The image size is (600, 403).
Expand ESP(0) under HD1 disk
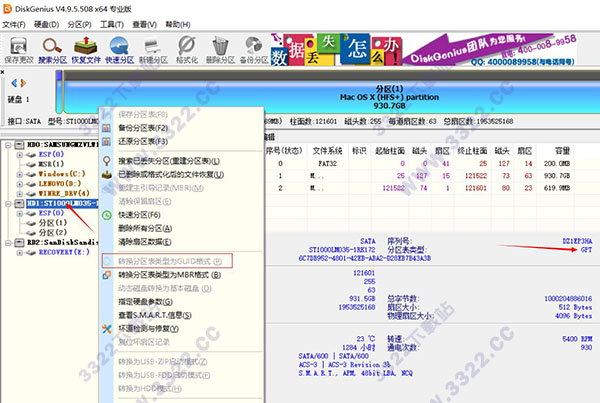click(x=20, y=213)
